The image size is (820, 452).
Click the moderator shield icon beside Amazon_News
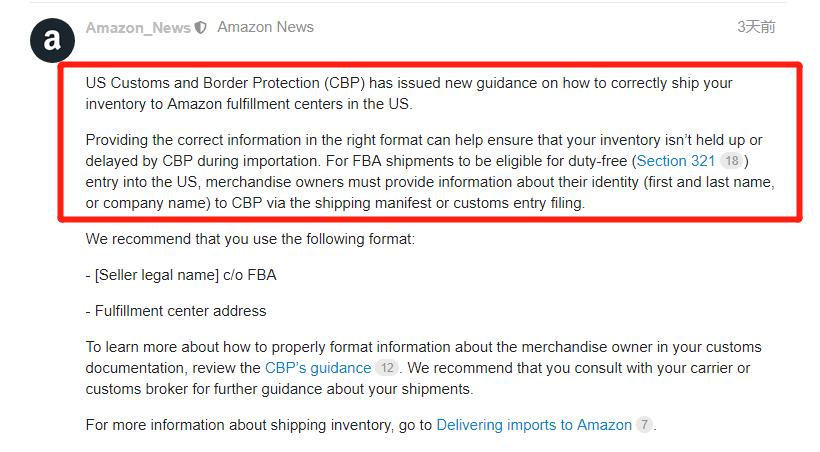(x=201, y=28)
